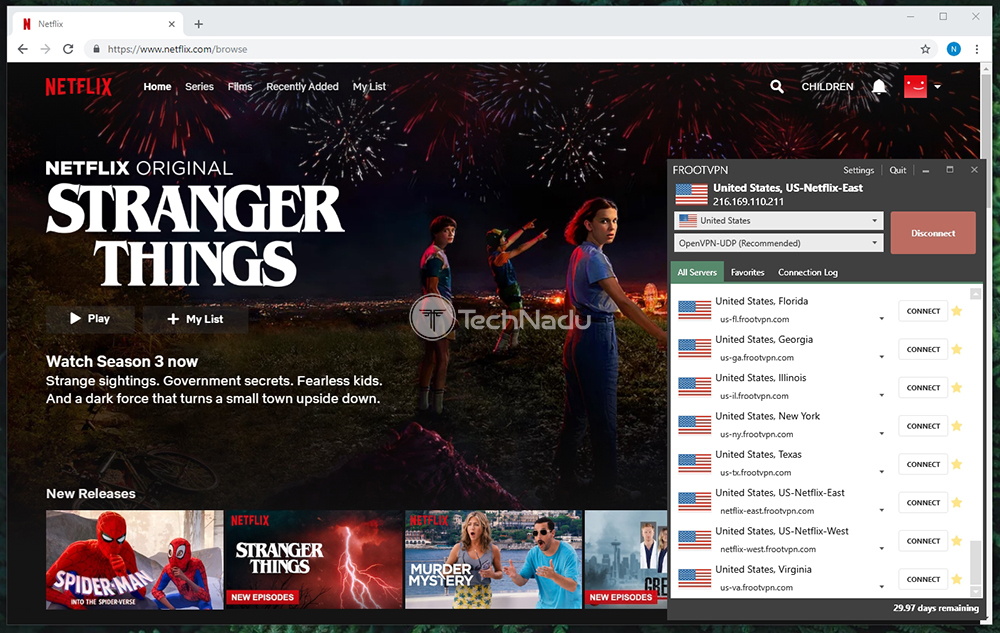Open the Connection Log tab

[808, 272]
